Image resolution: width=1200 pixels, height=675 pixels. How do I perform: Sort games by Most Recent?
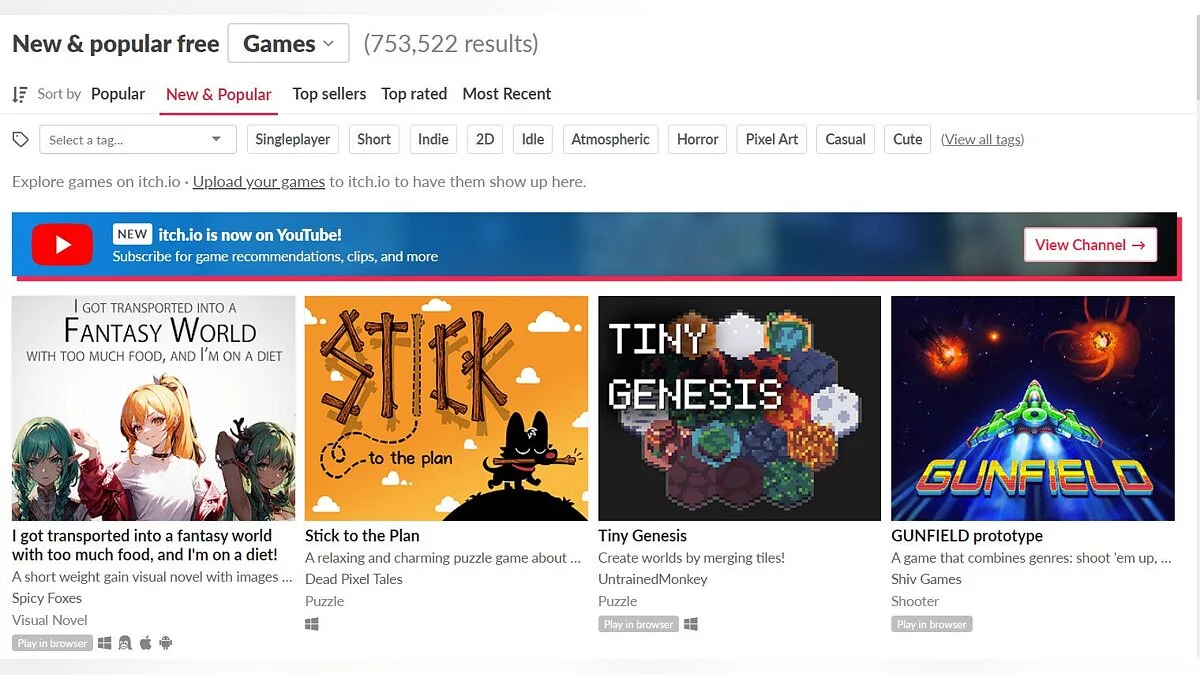point(507,94)
